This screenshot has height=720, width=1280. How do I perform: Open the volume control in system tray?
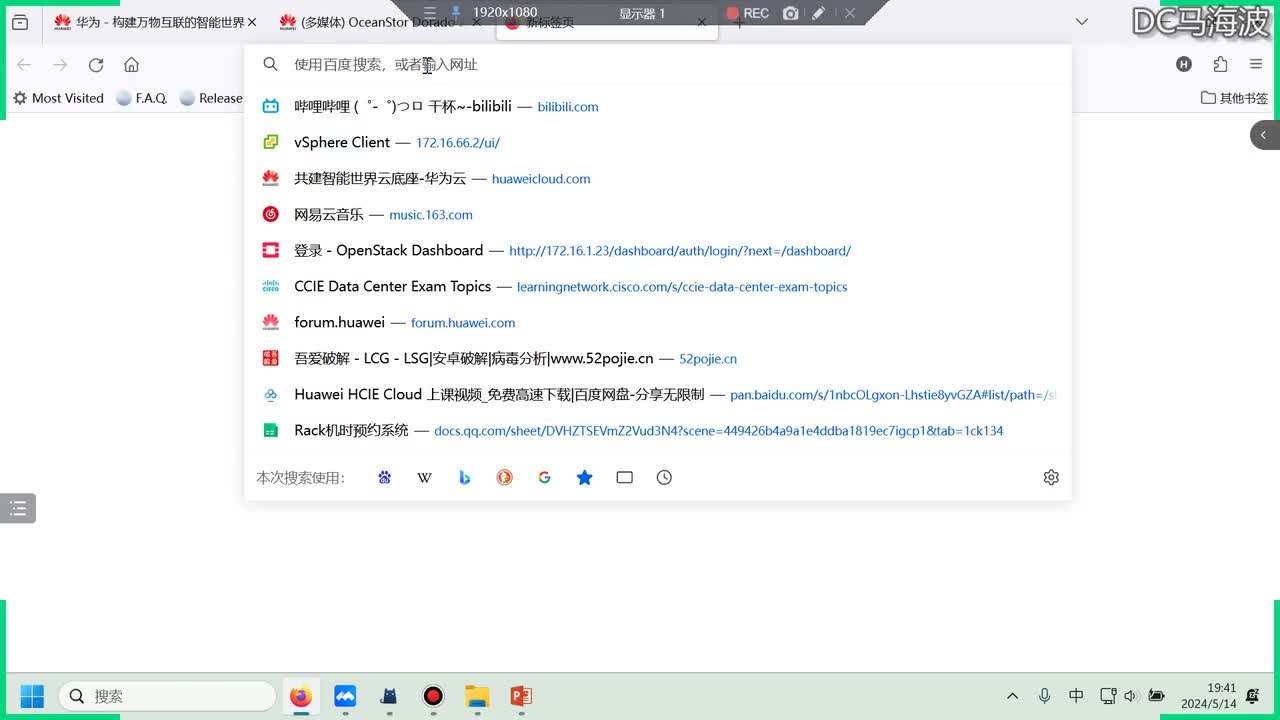pyautogui.click(x=1131, y=696)
